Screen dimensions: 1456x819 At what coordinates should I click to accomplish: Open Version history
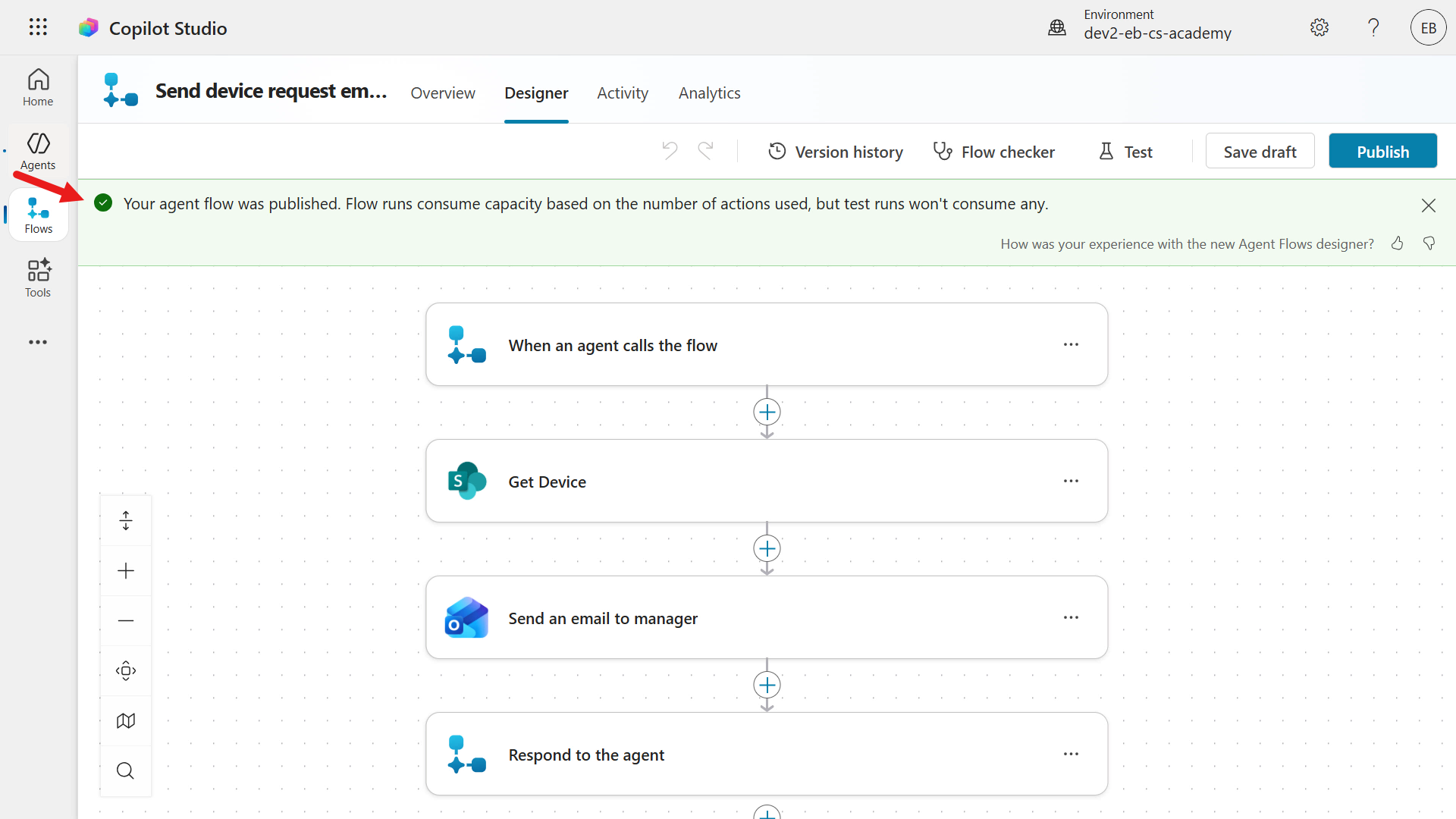[836, 152]
